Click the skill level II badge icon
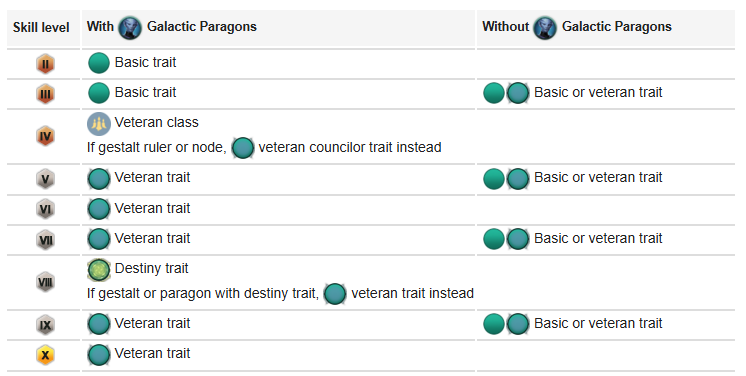 (x=45, y=64)
